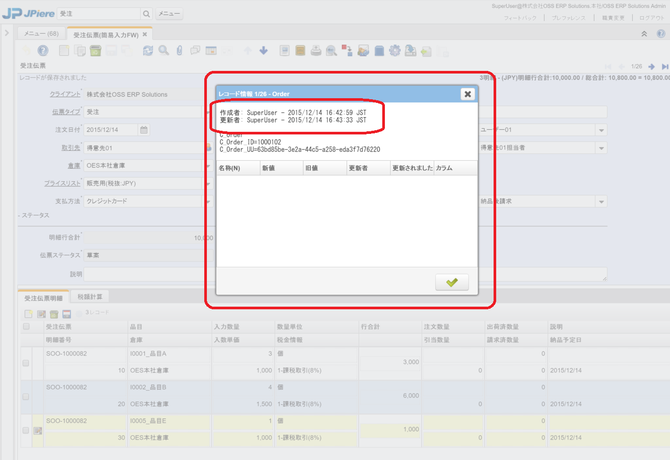Open attachments via the paperclip icon
This screenshot has height=460, width=670.
click(x=179, y=51)
